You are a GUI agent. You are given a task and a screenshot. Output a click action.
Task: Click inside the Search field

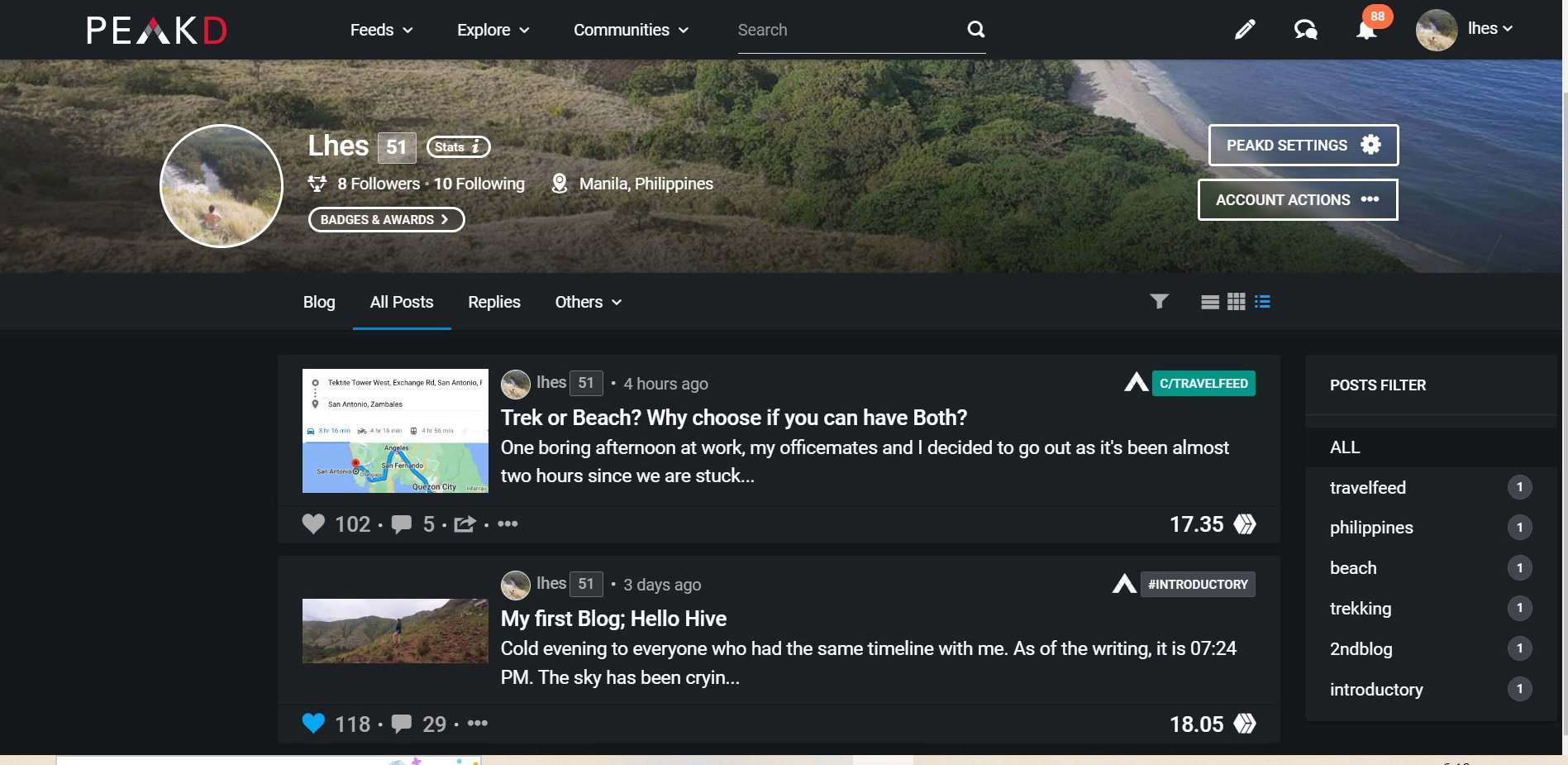[850, 31]
